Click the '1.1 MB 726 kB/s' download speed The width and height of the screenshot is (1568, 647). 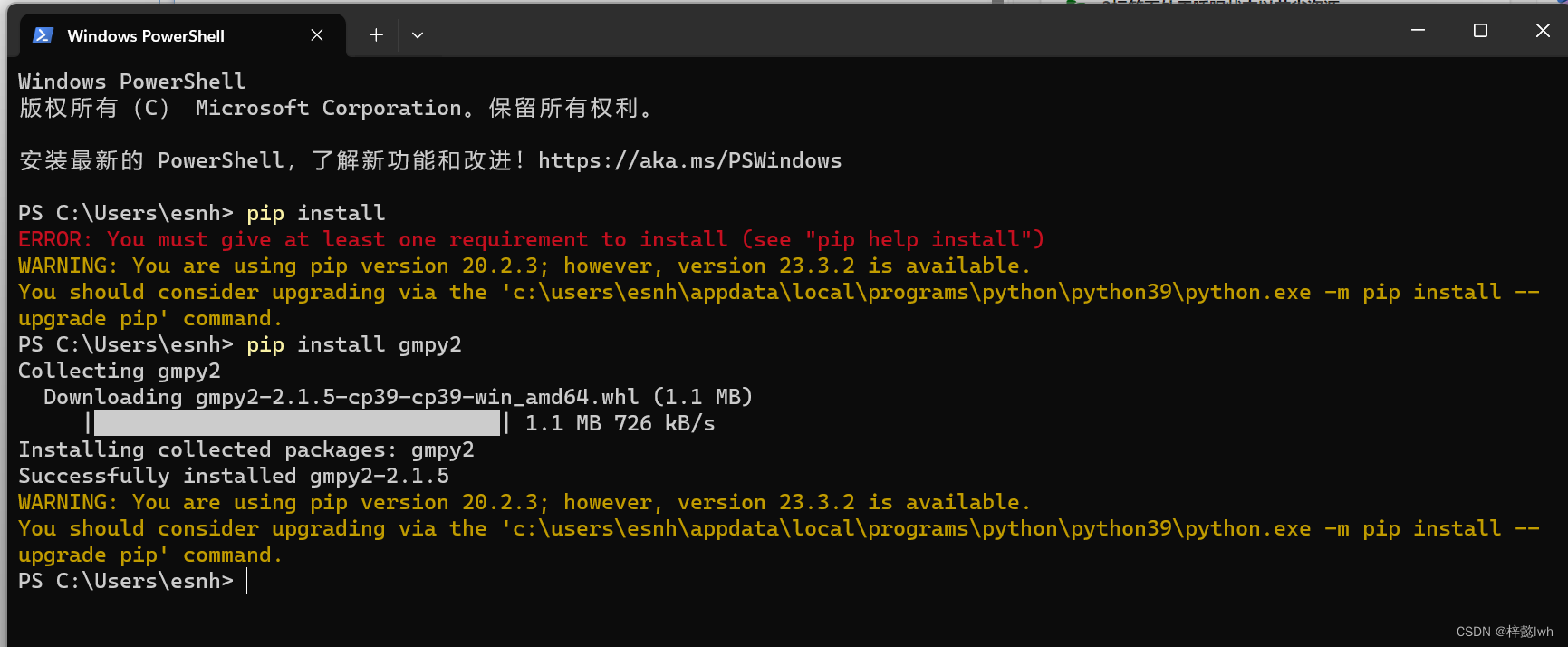[620, 423]
